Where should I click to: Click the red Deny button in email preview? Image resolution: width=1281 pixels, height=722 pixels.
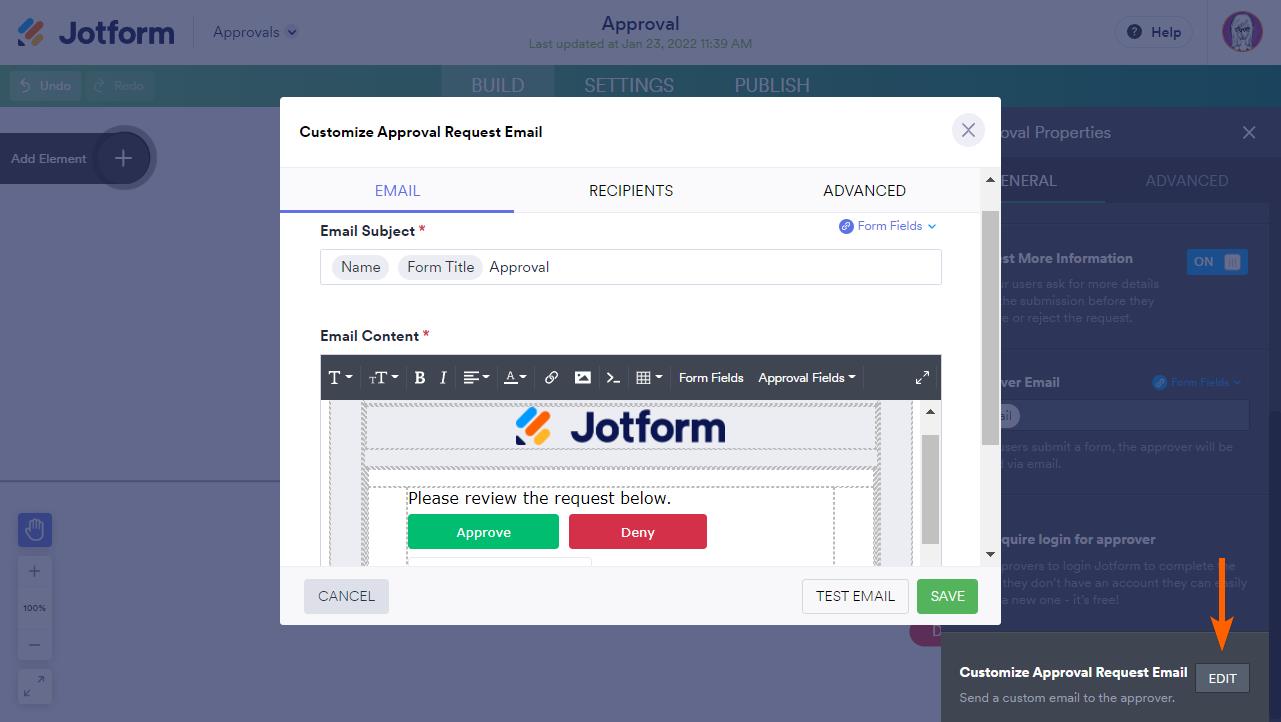(638, 532)
